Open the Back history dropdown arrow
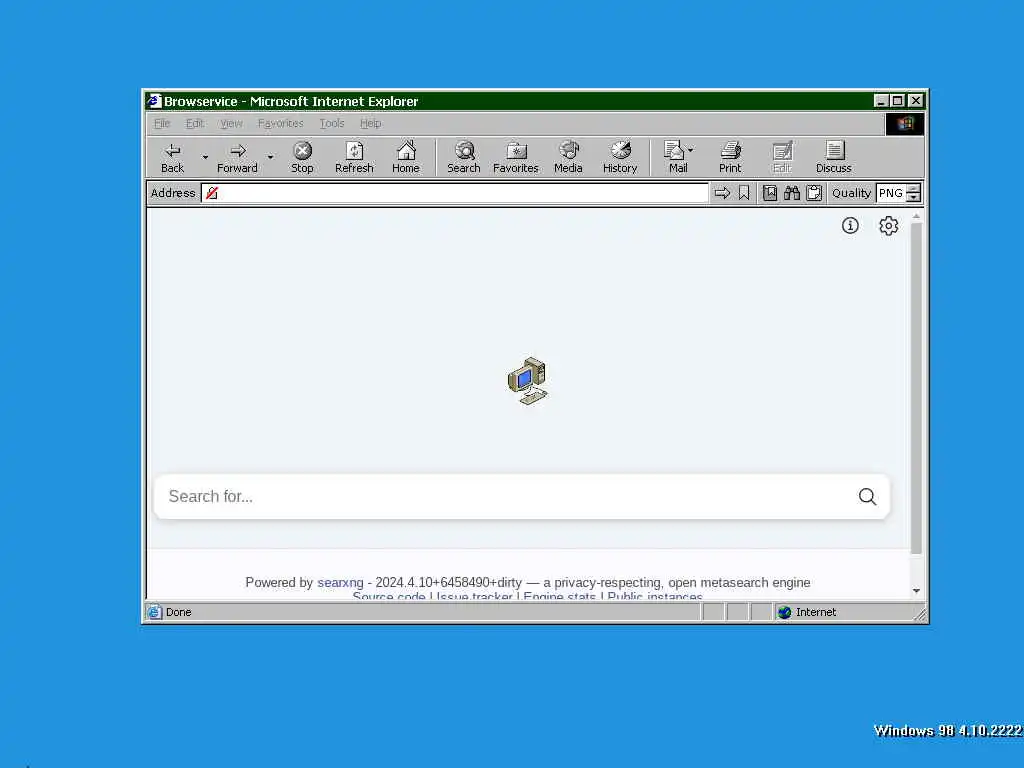The height and width of the screenshot is (768, 1024). [x=205, y=157]
